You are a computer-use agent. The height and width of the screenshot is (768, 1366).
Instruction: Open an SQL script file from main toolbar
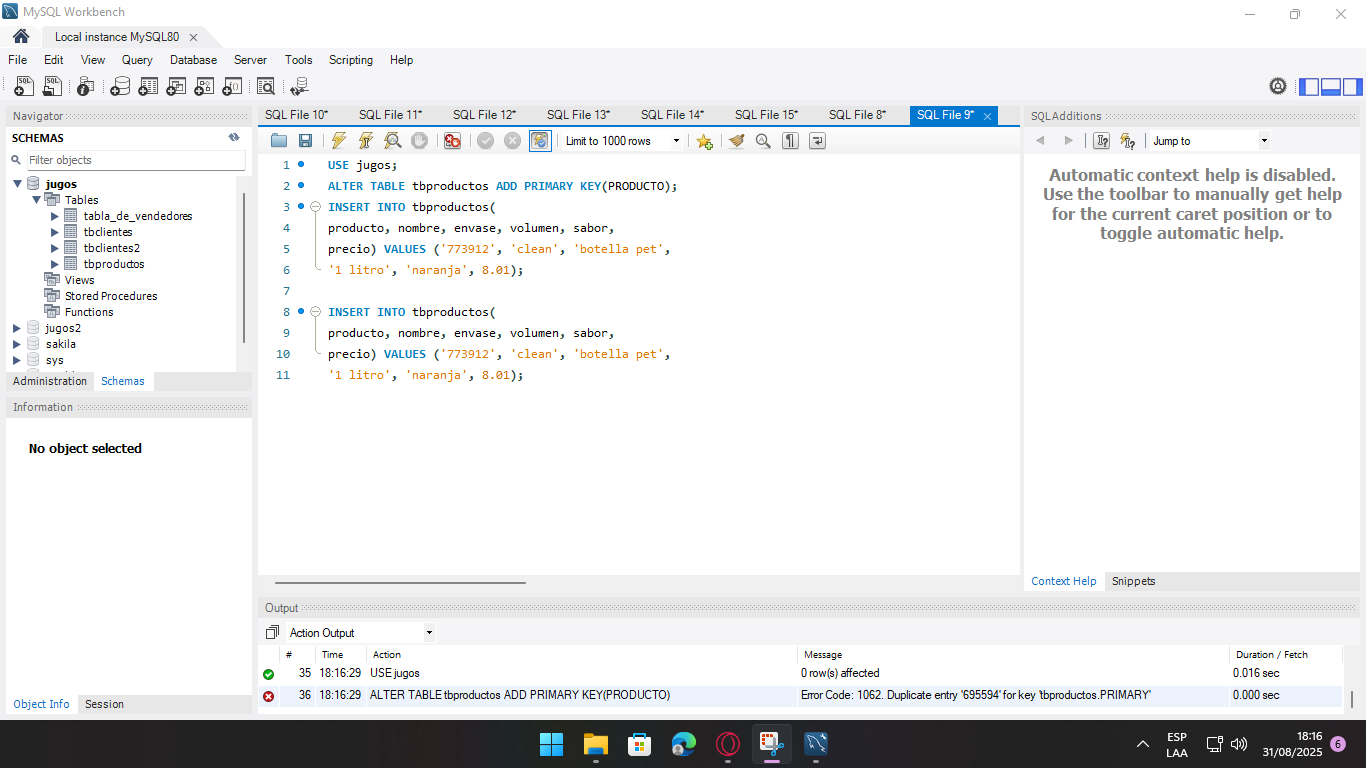53,86
